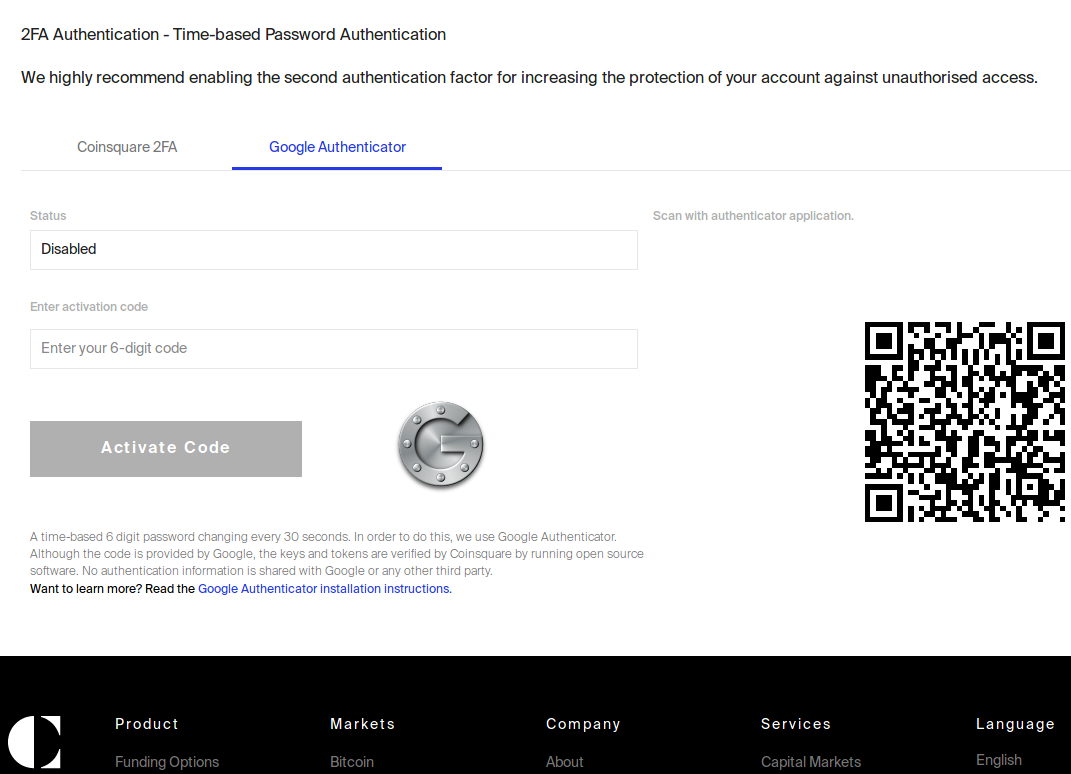The width and height of the screenshot is (1071, 774).
Task: Click the Company footer heading
Action: pos(583,724)
